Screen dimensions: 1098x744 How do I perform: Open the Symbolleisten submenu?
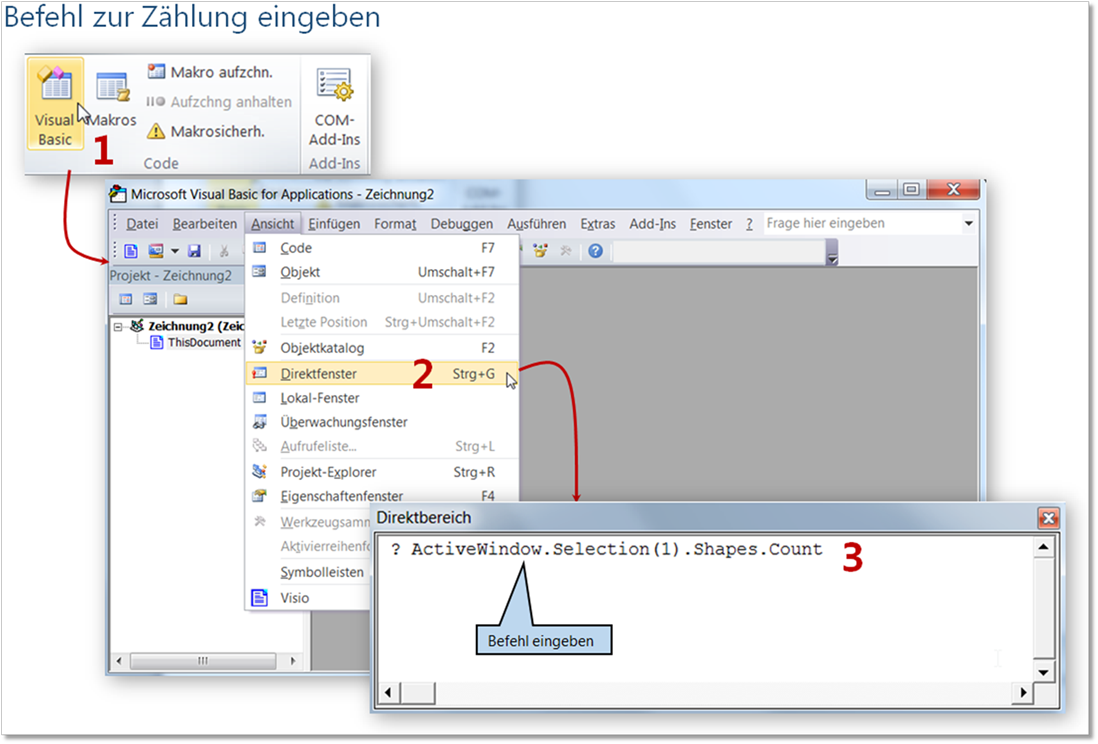point(309,572)
